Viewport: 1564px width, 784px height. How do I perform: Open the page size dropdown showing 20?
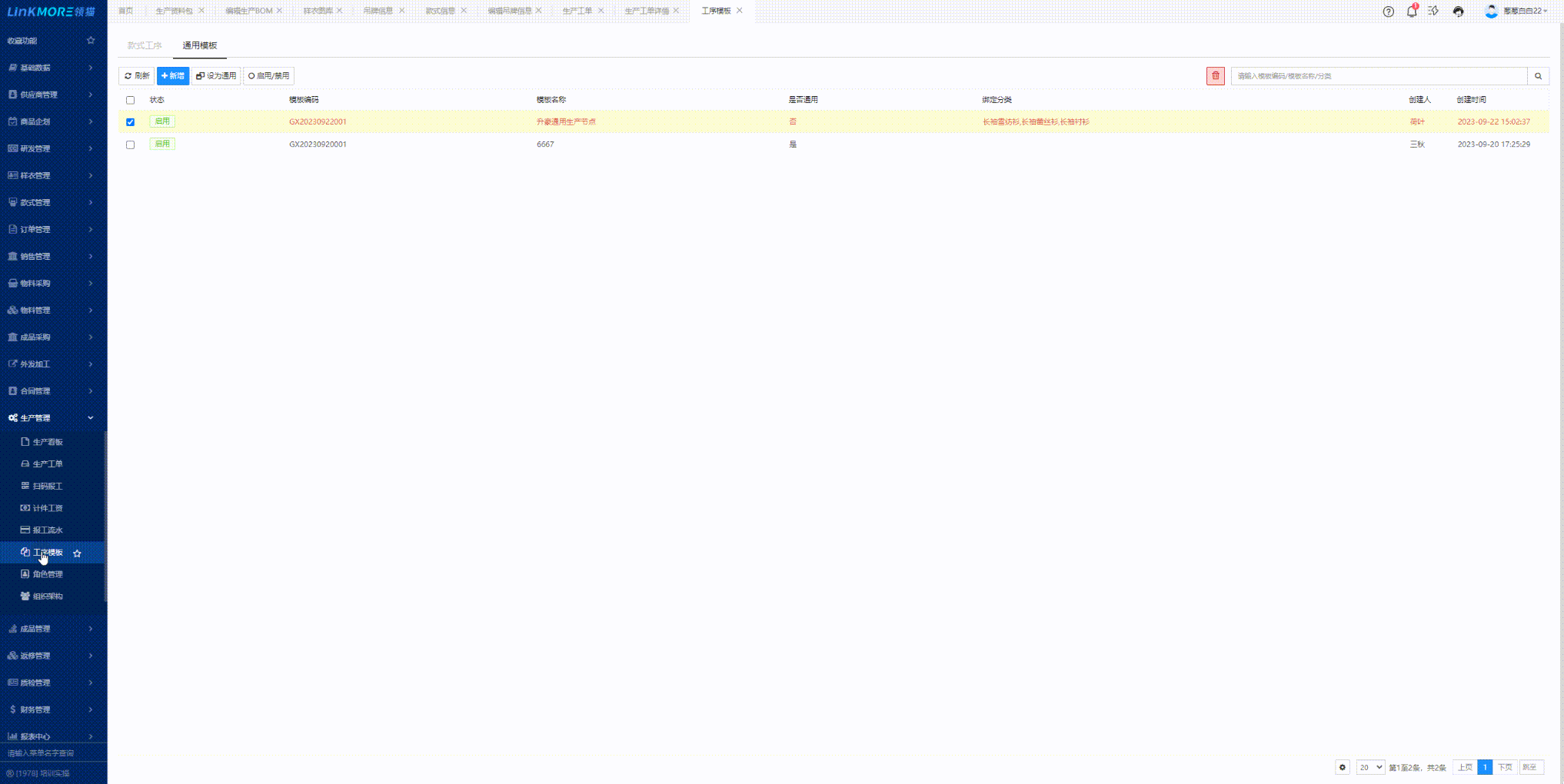(1369, 767)
